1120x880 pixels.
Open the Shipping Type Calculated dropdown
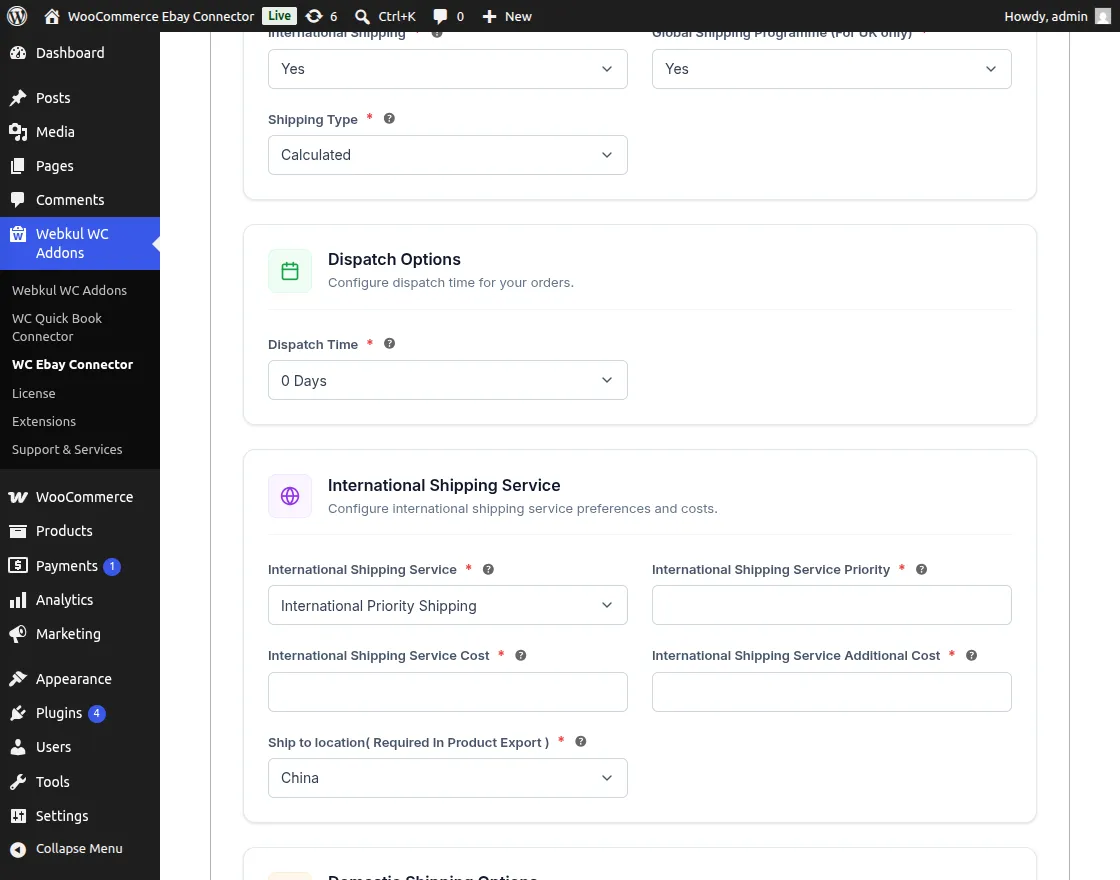[448, 155]
